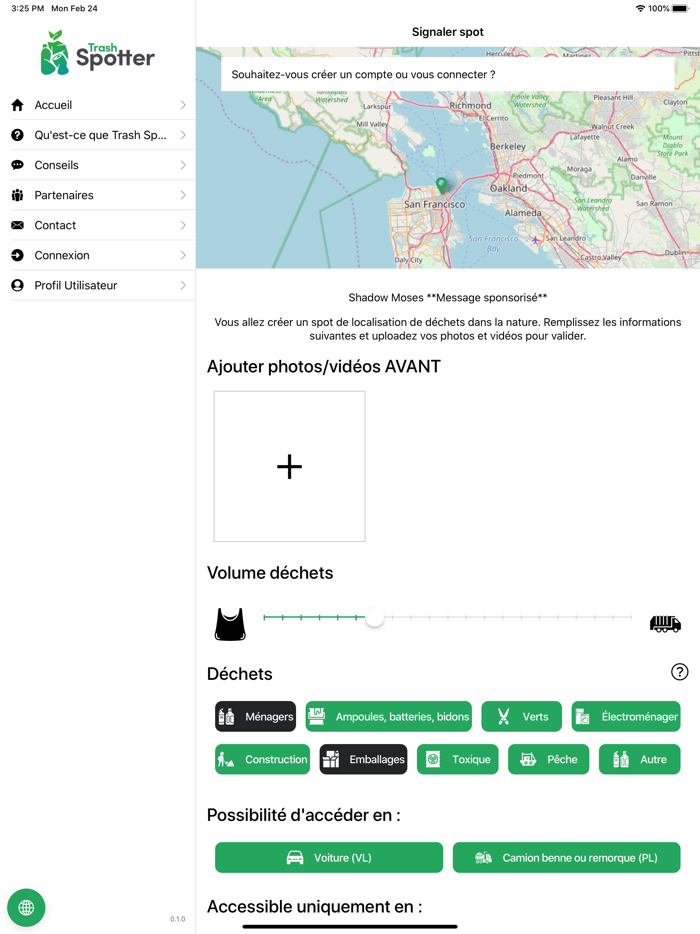Expand the Profil Utilisateur row chevron
Image resolution: width=700 pixels, height=934 pixels.
click(183, 285)
